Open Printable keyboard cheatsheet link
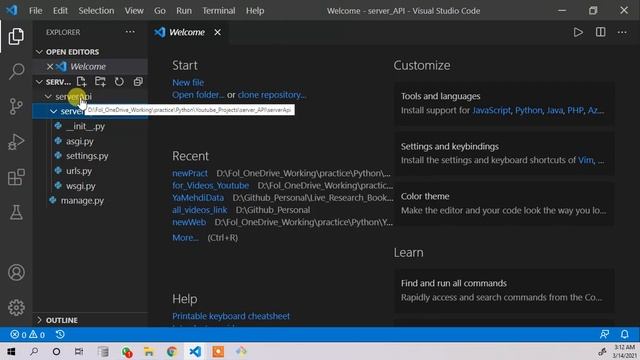 coord(231,316)
